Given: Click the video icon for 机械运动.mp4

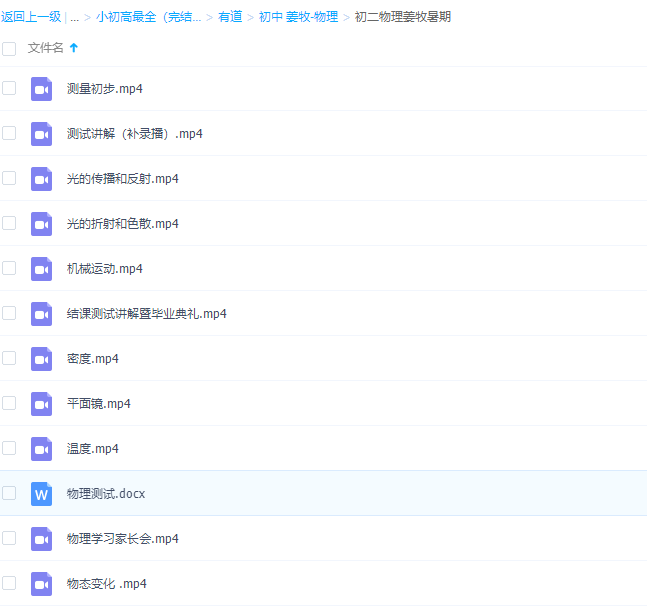Looking at the screenshot, I should (41, 269).
